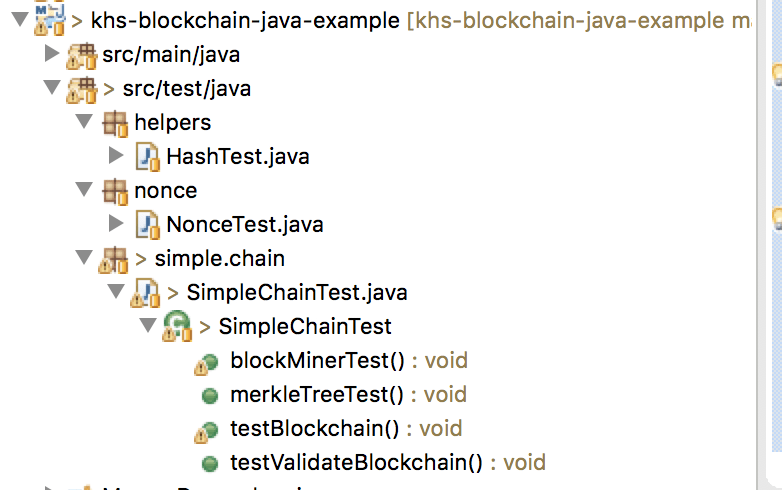The image size is (782, 490).
Task: Click the src/main/java source folder icon
Action: click(x=81, y=56)
